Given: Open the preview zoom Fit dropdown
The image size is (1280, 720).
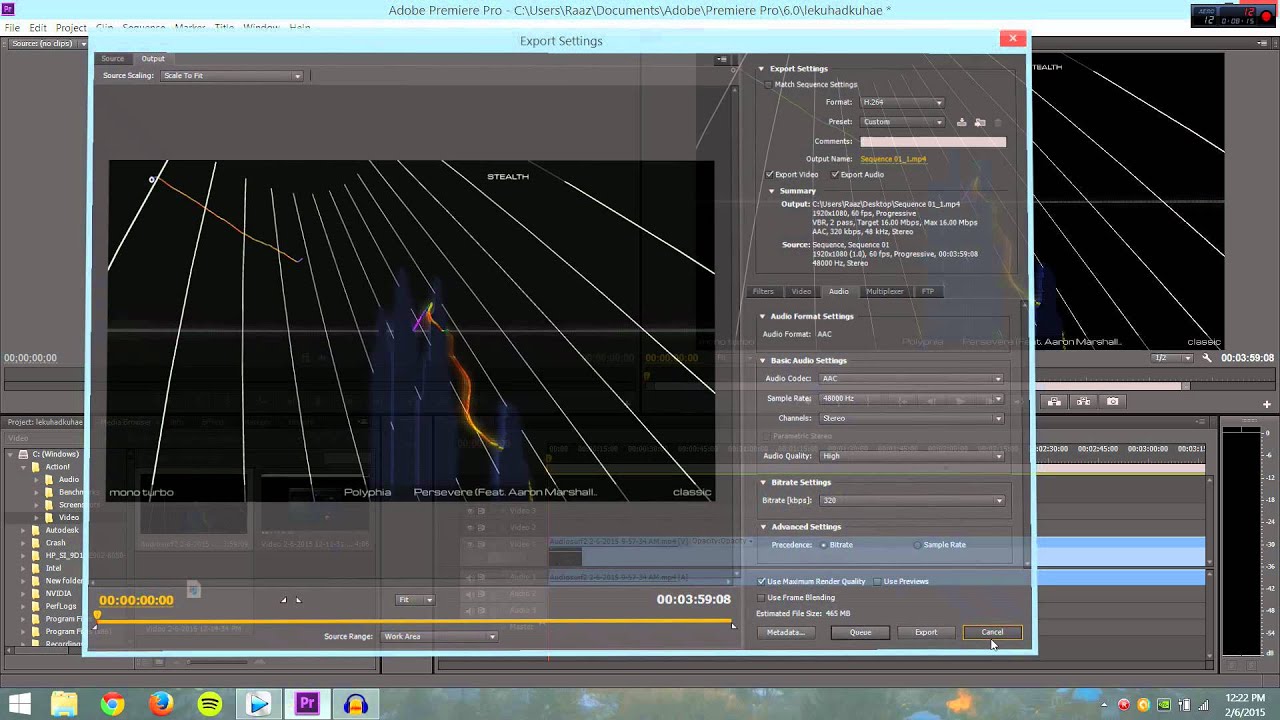Looking at the screenshot, I should pyautogui.click(x=415, y=600).
